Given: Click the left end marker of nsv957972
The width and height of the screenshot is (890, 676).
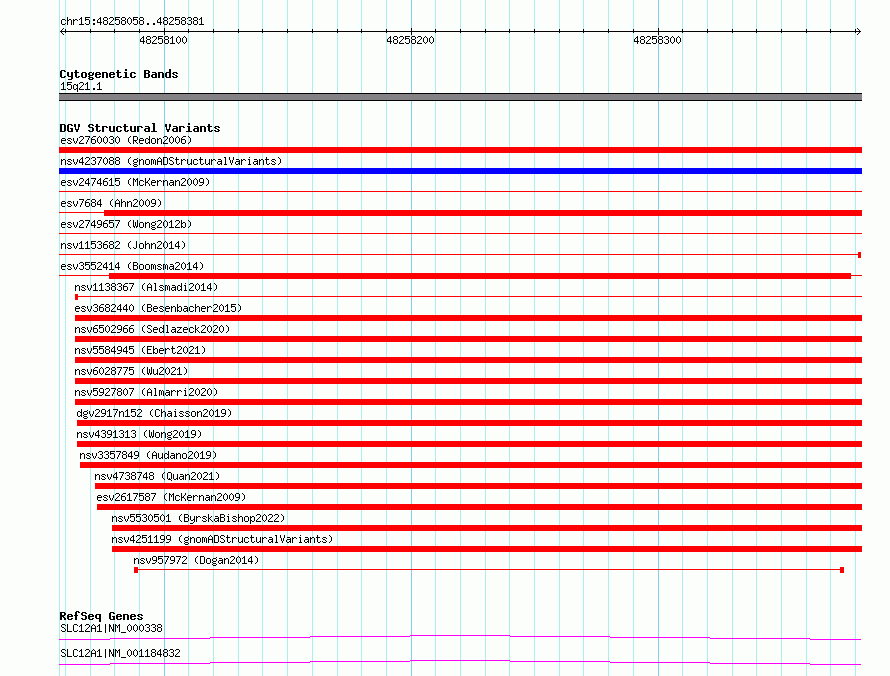Looking at the screenshot, I should [x=136, y=570].
